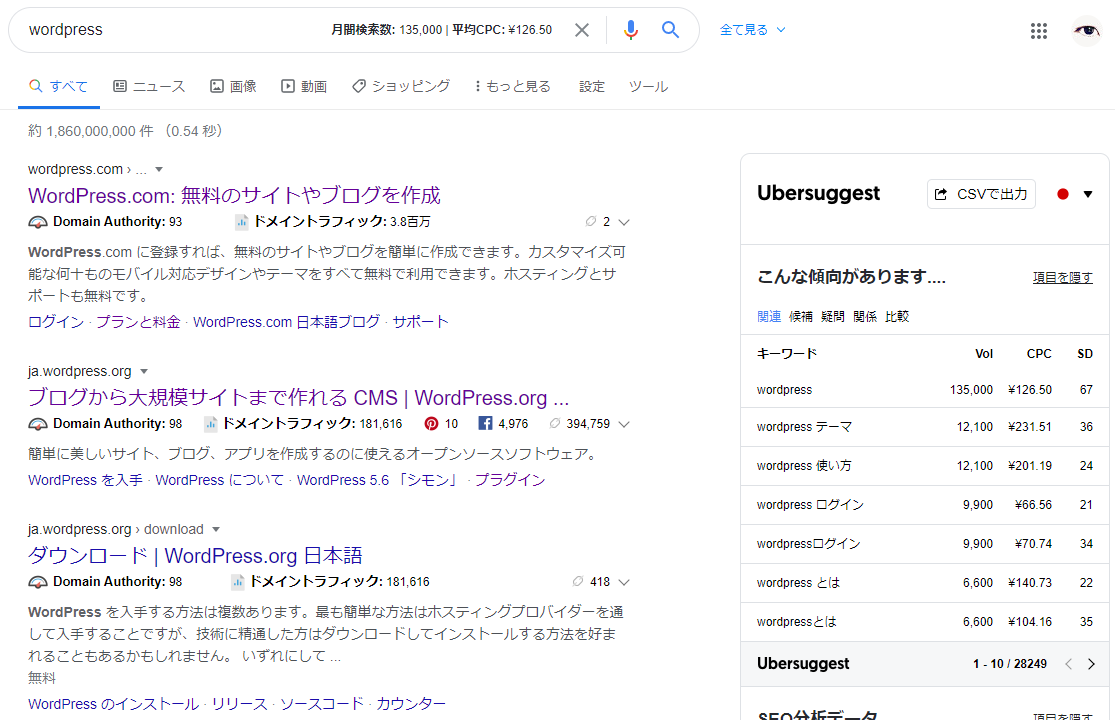The image size is (1115, 720).
Task: Submit search using the magnifier icon
Action: click(x=670, y=30)
